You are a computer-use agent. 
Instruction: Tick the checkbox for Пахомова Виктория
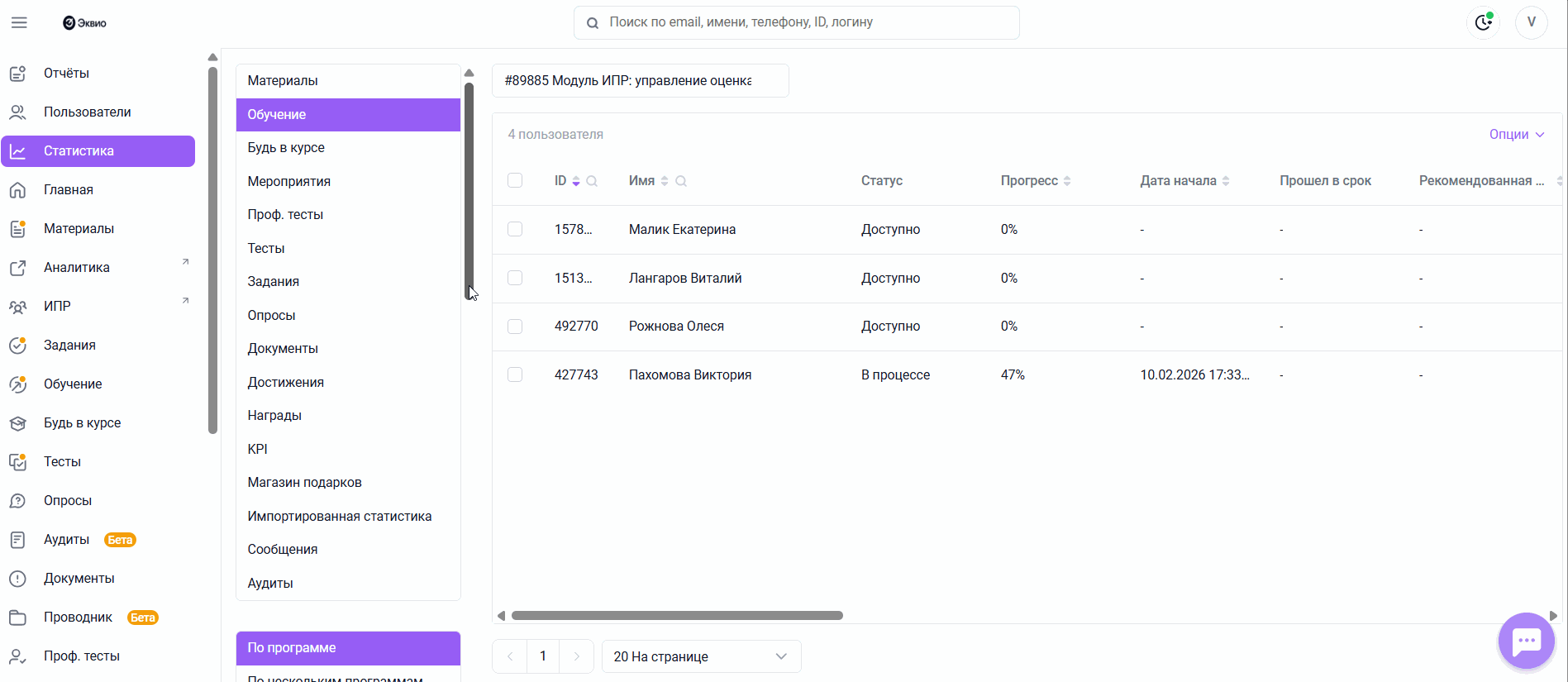(515, 374)
